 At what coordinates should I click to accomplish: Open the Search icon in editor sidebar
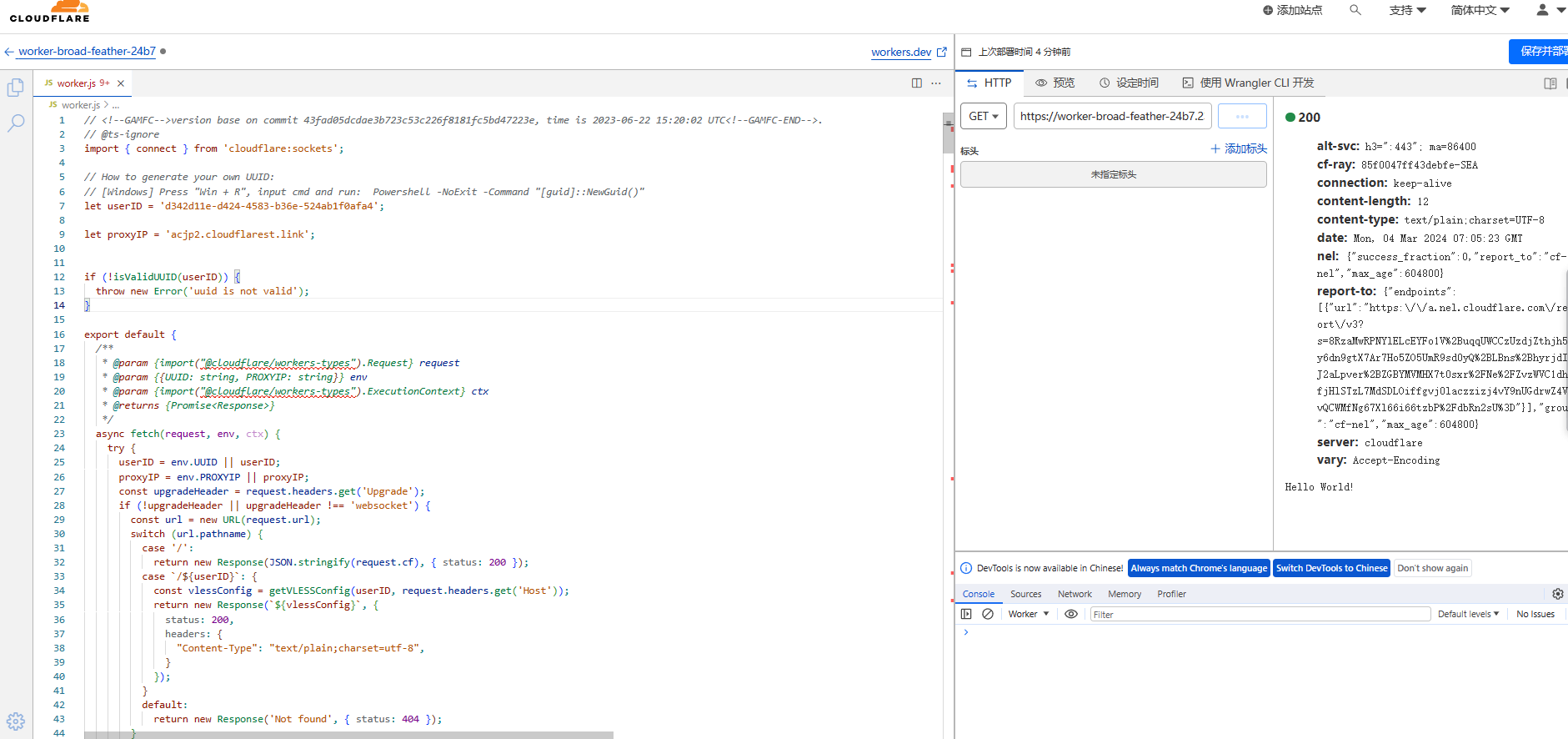(16, 123)
